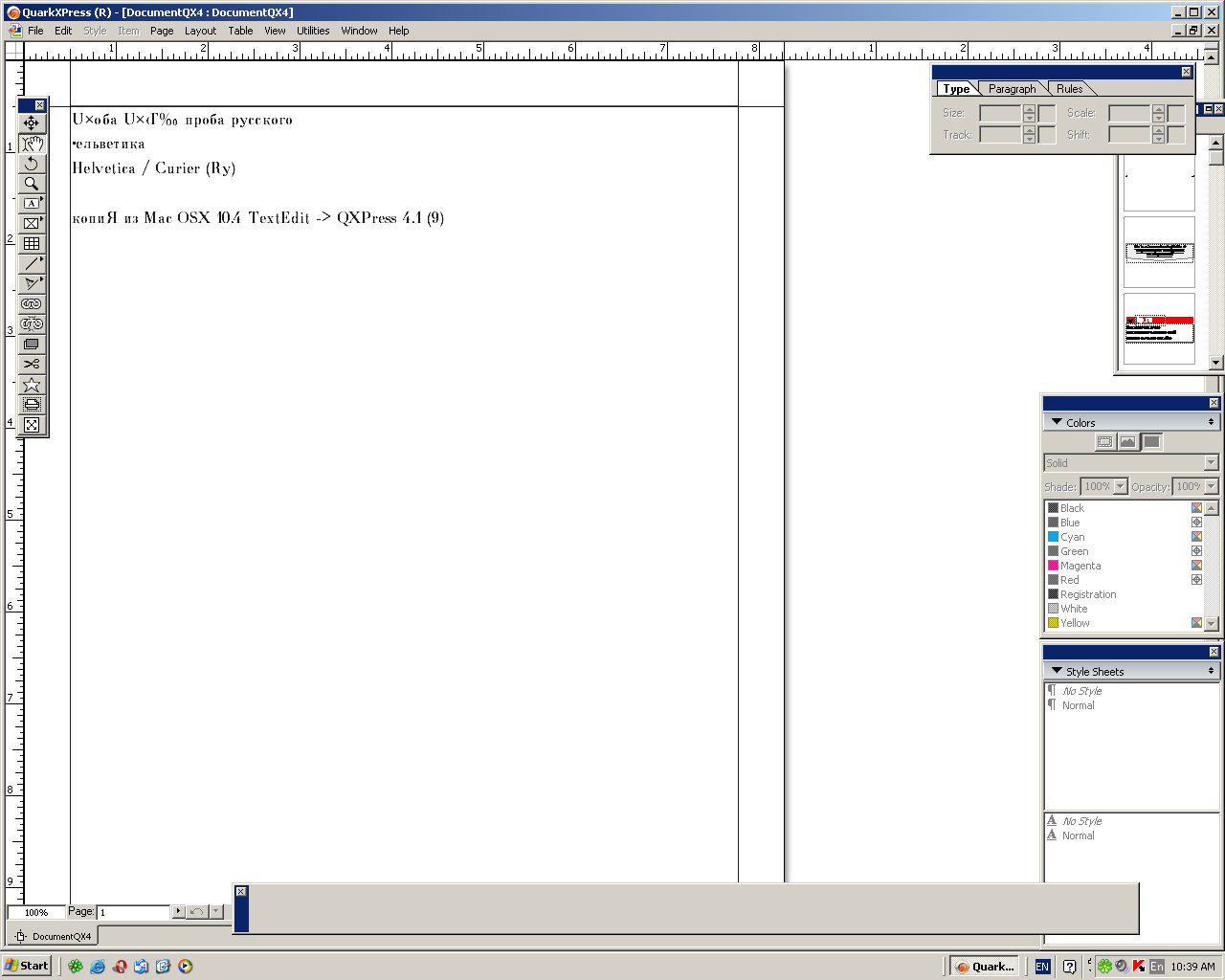Viewport: 1225px width, 980px height.
Task: Click the DocumentQX4 layout tab
Action: coord(54,936)
